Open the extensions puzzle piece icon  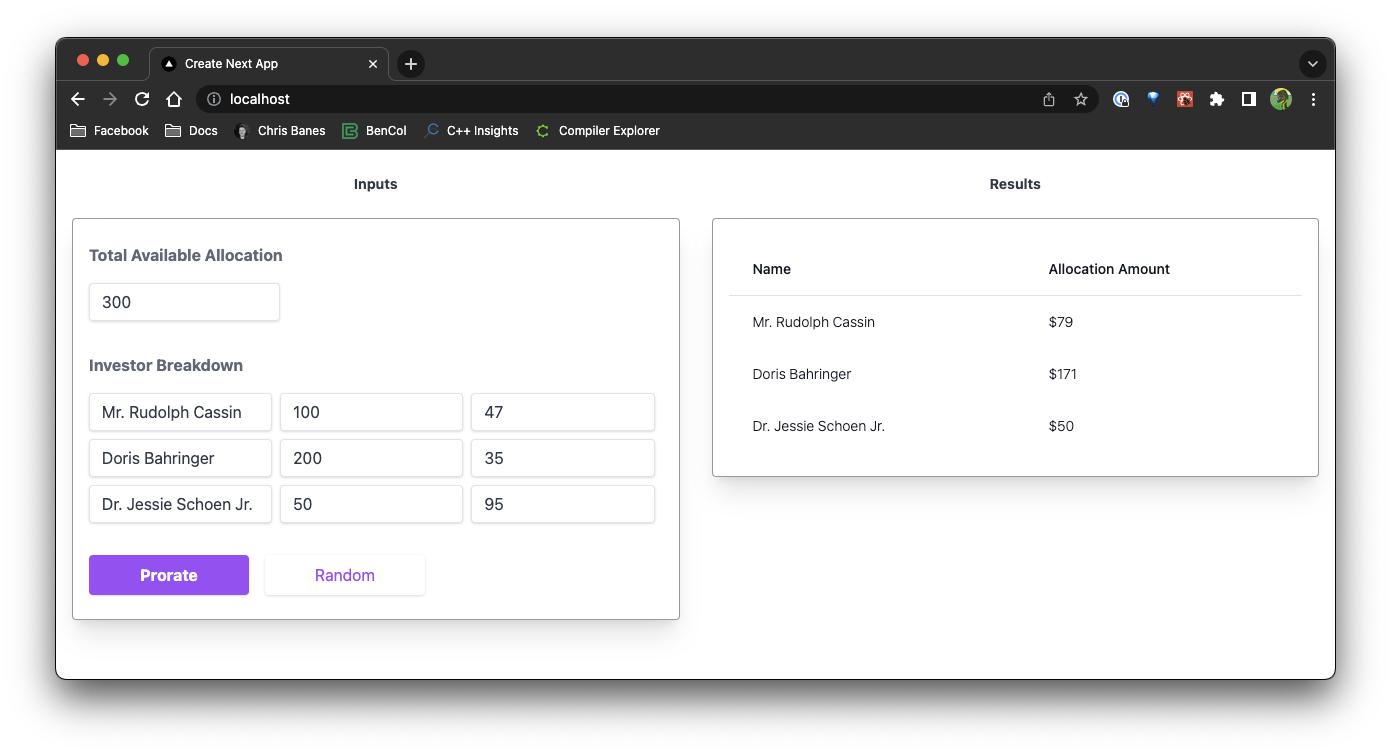tap(1217, 99)
